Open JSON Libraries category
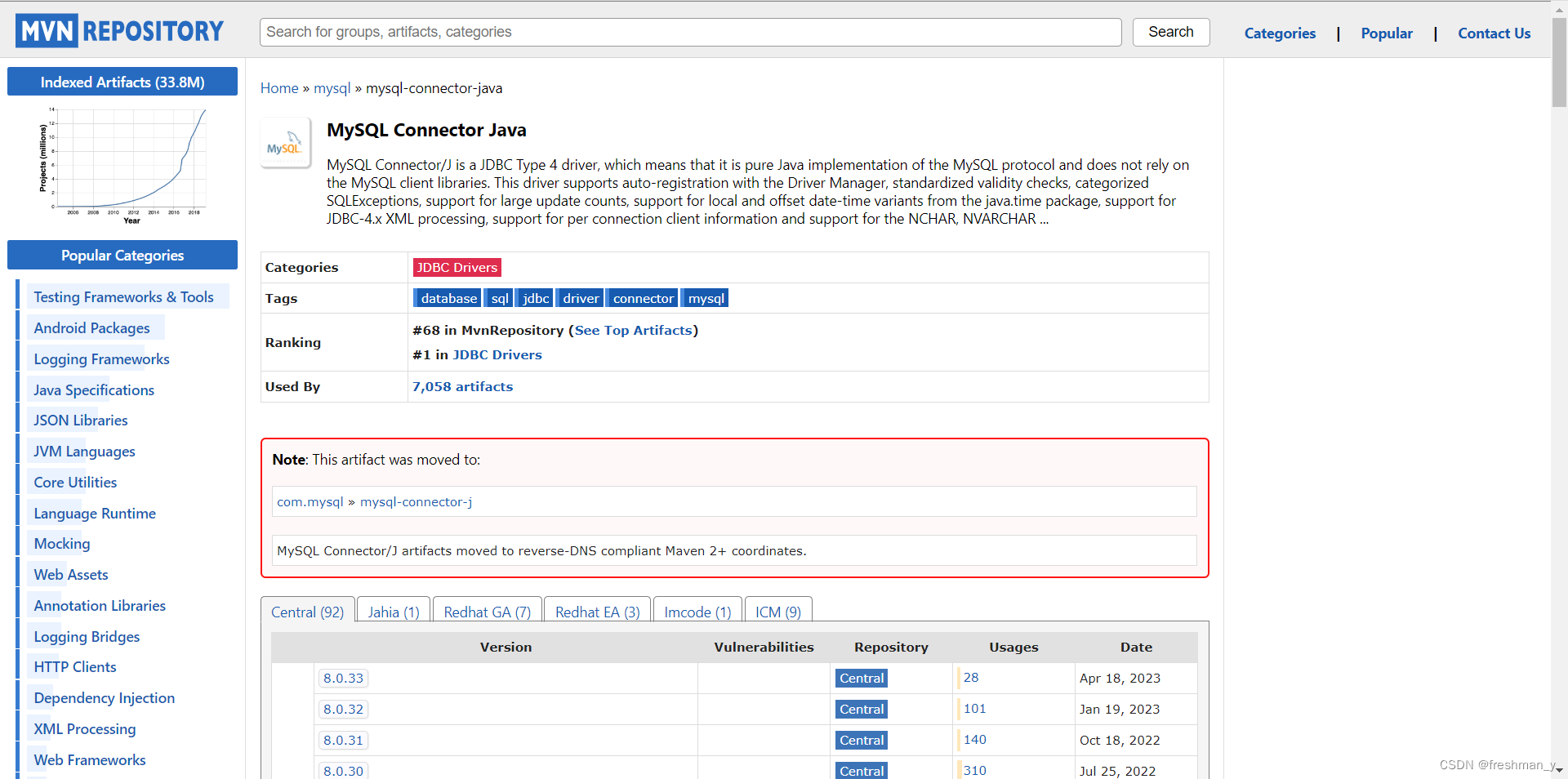 click(81, 420)
